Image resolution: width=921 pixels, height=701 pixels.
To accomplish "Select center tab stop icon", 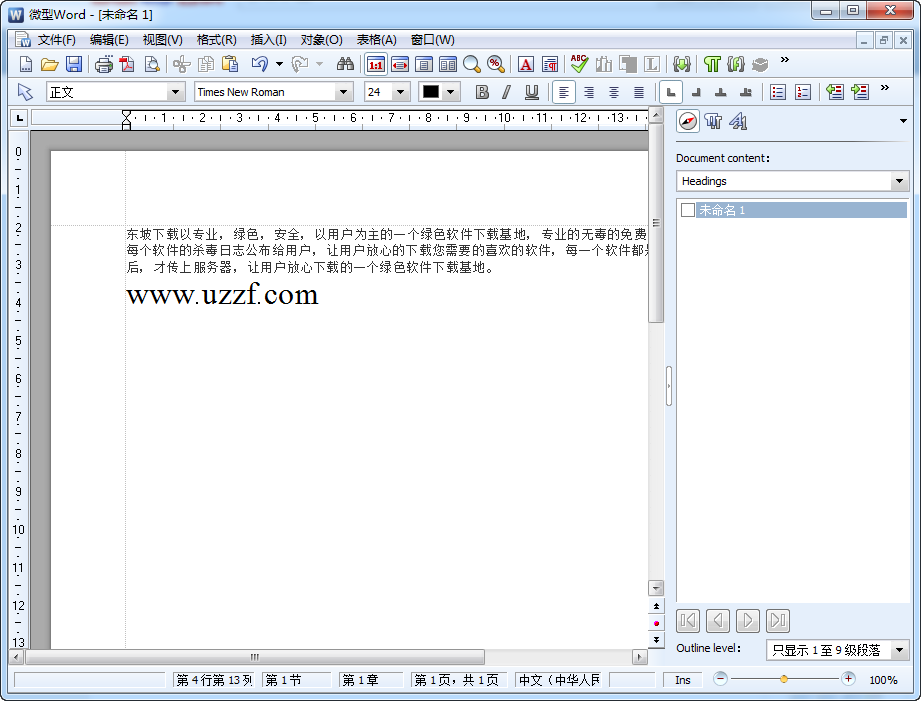I will tap(721, 92).
